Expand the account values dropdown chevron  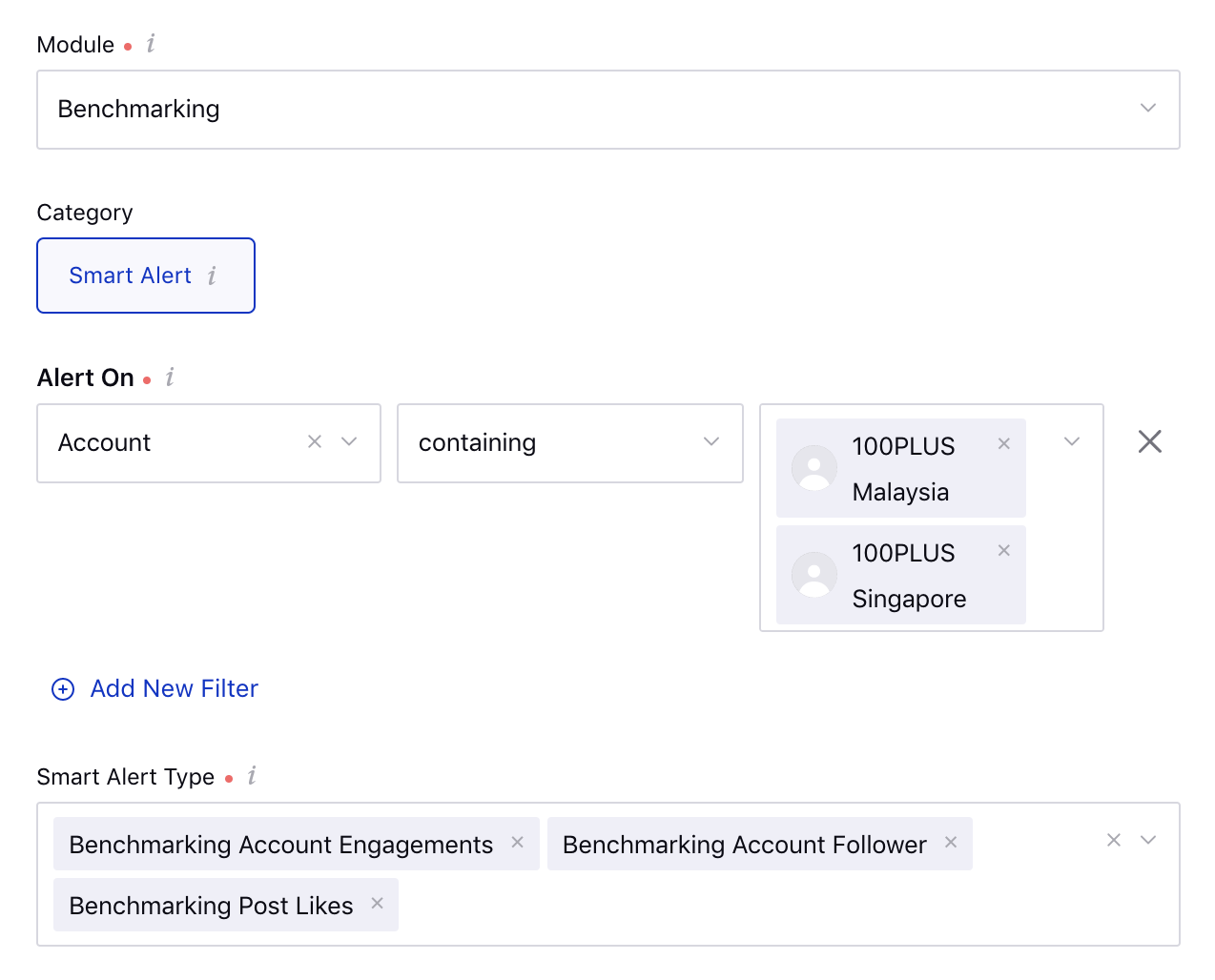pos(1072,441)
